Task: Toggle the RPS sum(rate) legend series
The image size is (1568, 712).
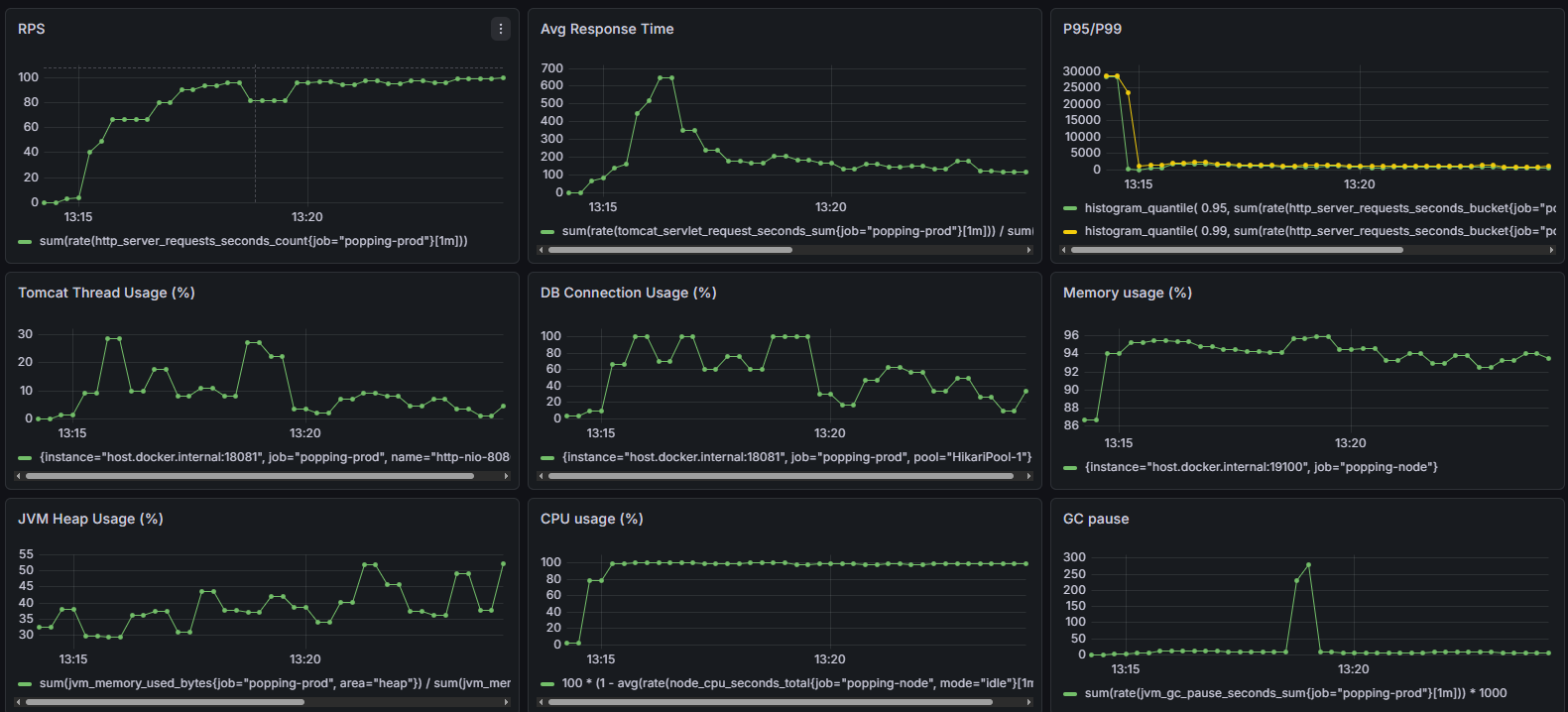Action: click(254, 241)
